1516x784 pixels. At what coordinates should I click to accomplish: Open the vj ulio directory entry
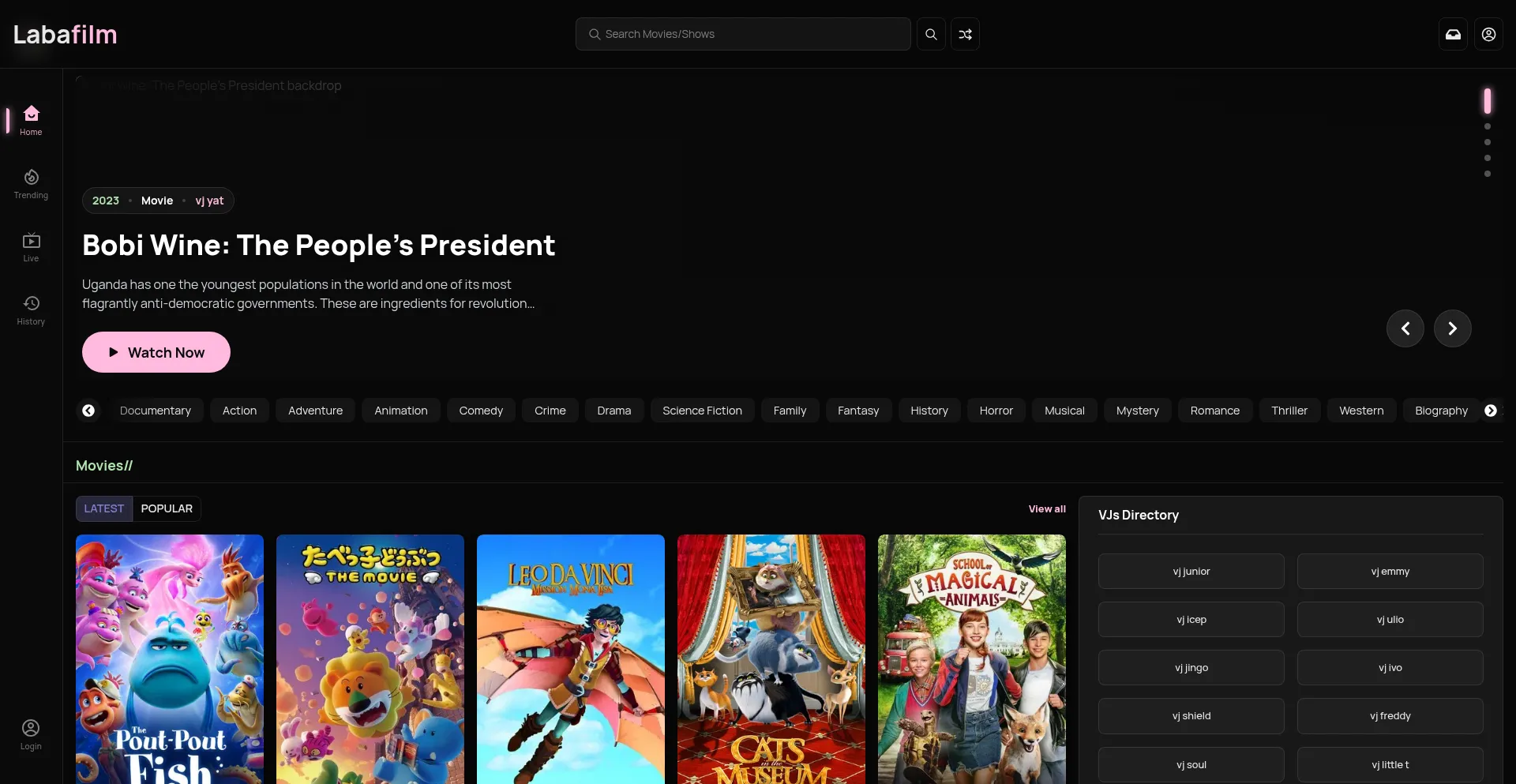coord(1390,620)
